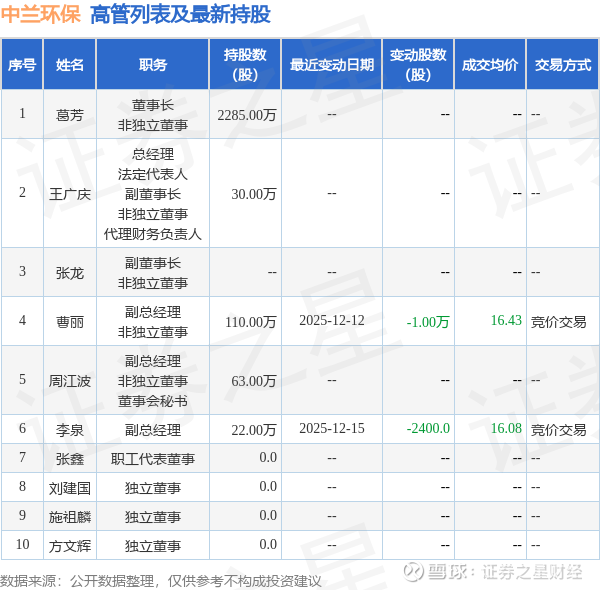Click the 交易方式 column header

click(563, 65)
